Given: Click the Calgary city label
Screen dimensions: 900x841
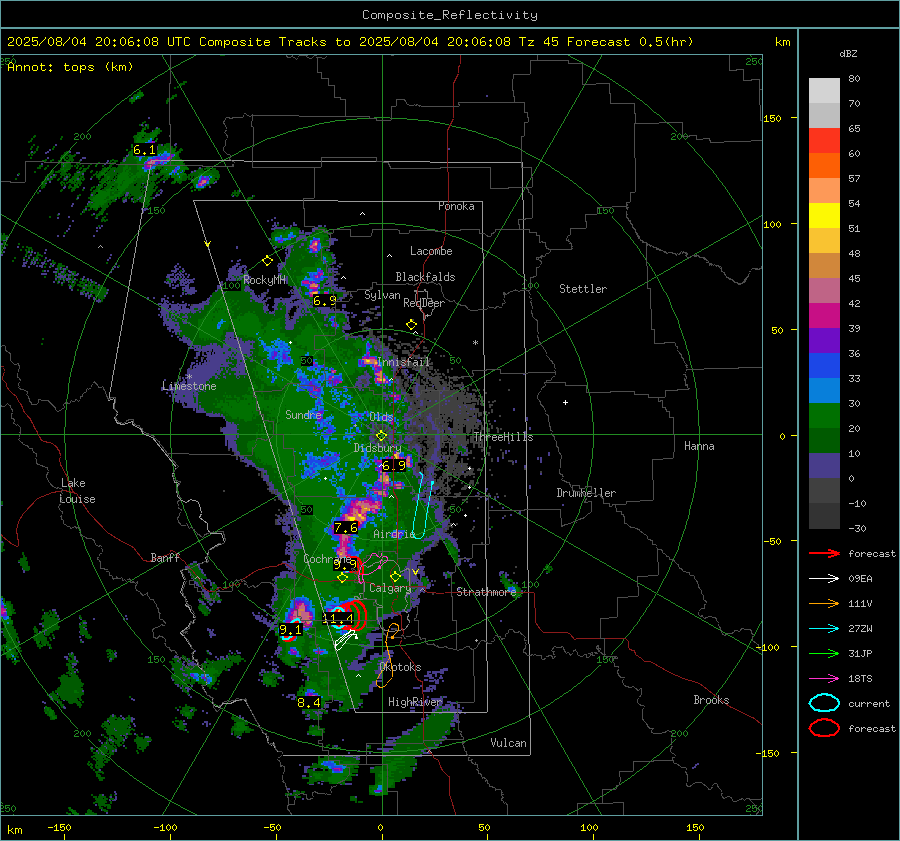Looking at the screenshot, I should [390, 588].
